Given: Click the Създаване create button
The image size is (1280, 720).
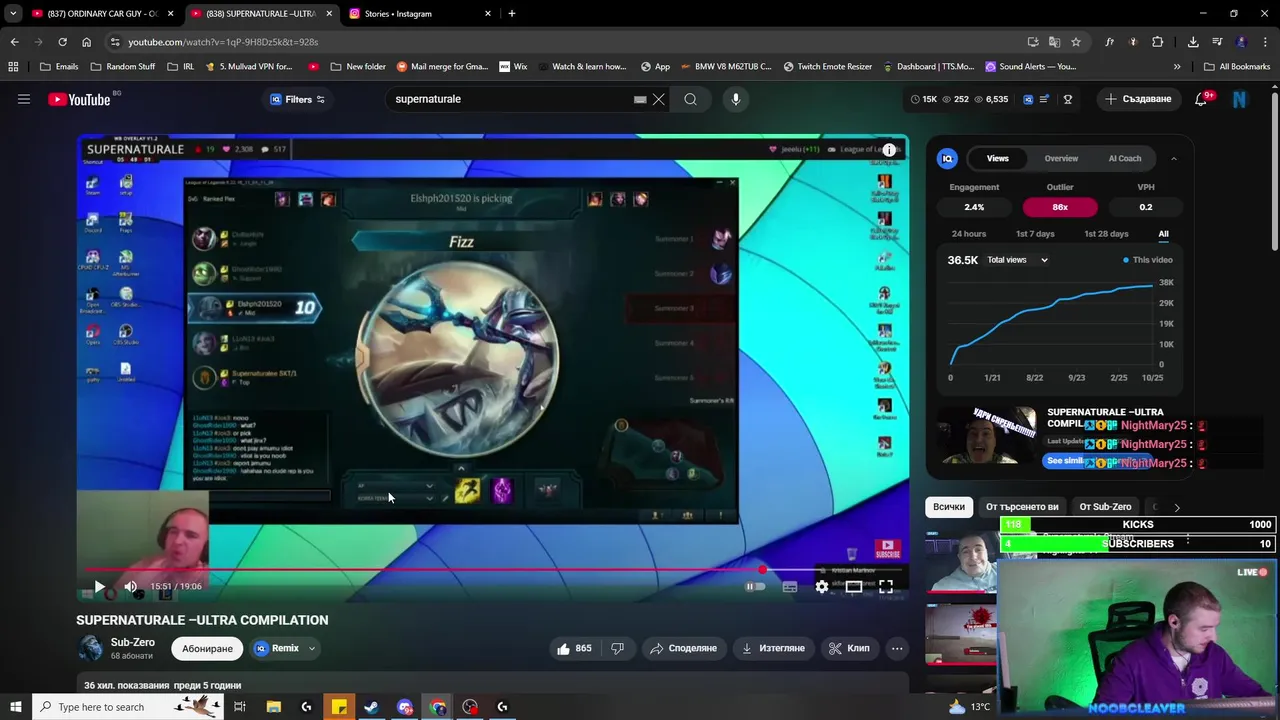Looking at the screenshot, I should [x=1138, y=99].
